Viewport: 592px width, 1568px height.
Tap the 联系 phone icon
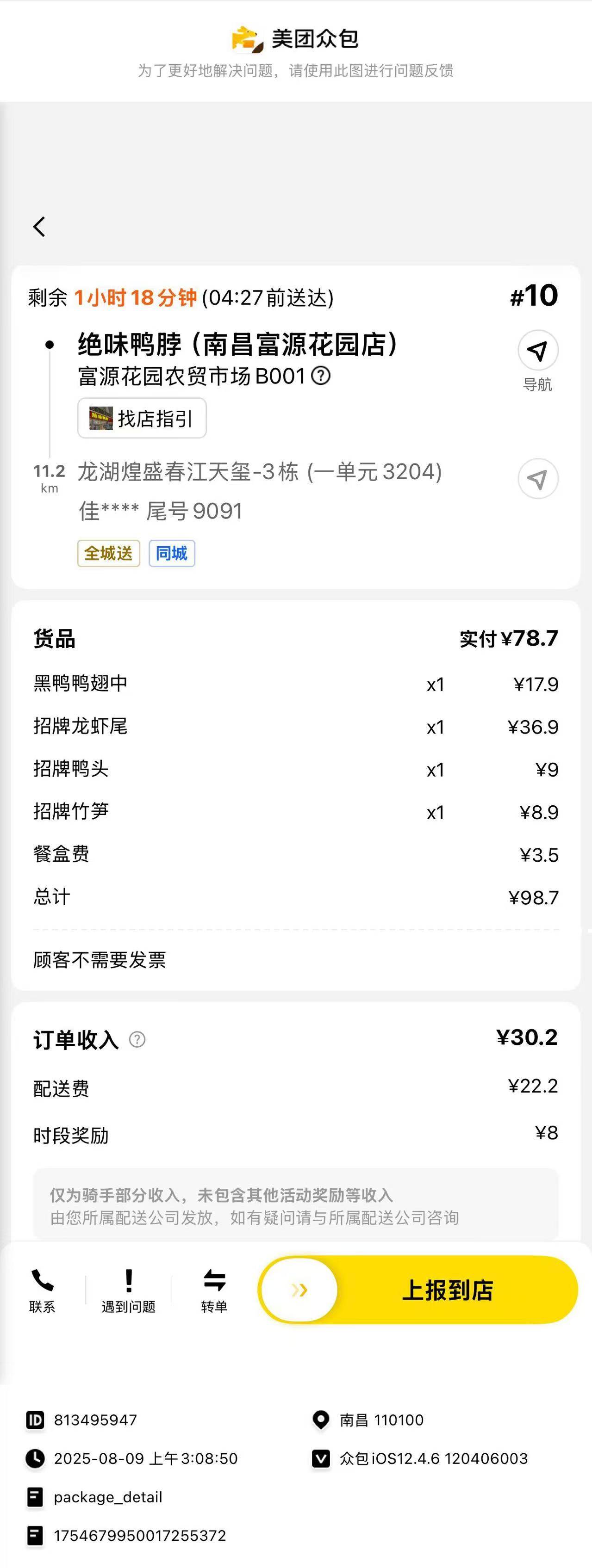pyautogui.click(x=42, y=1281)
